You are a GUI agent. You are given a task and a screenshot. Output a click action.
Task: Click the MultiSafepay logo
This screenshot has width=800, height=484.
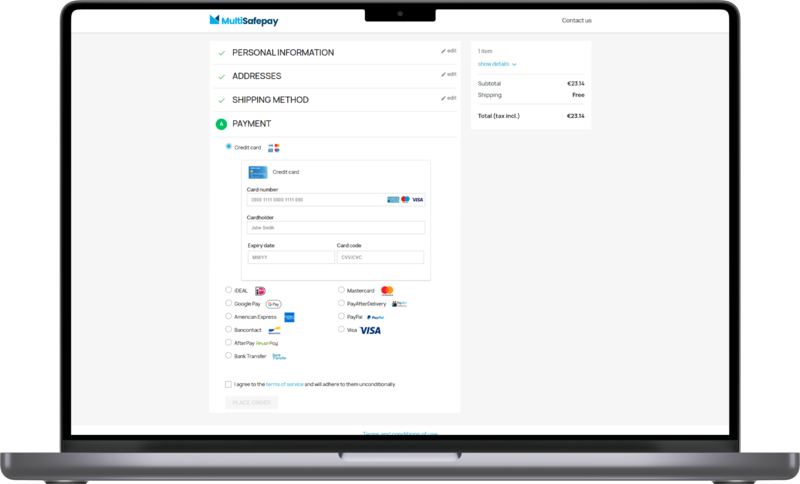[244, 20]
